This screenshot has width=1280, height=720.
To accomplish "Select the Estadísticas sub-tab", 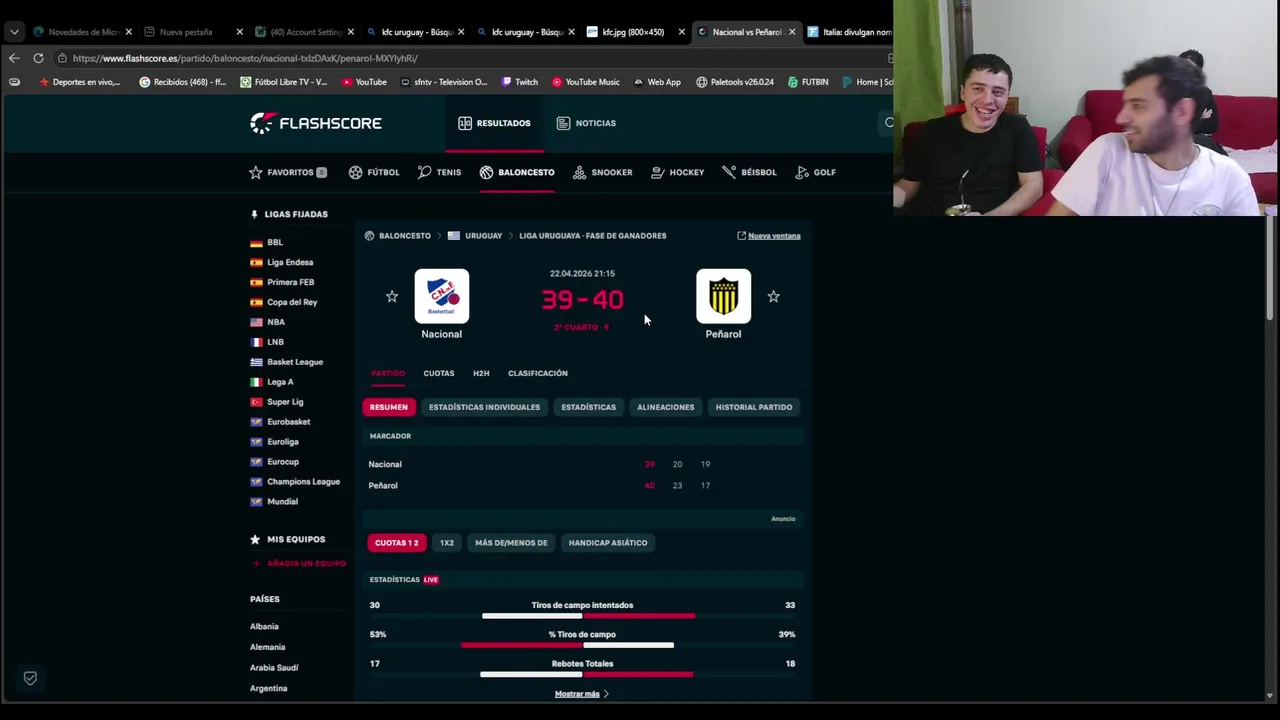I will (x=588, y=407).
